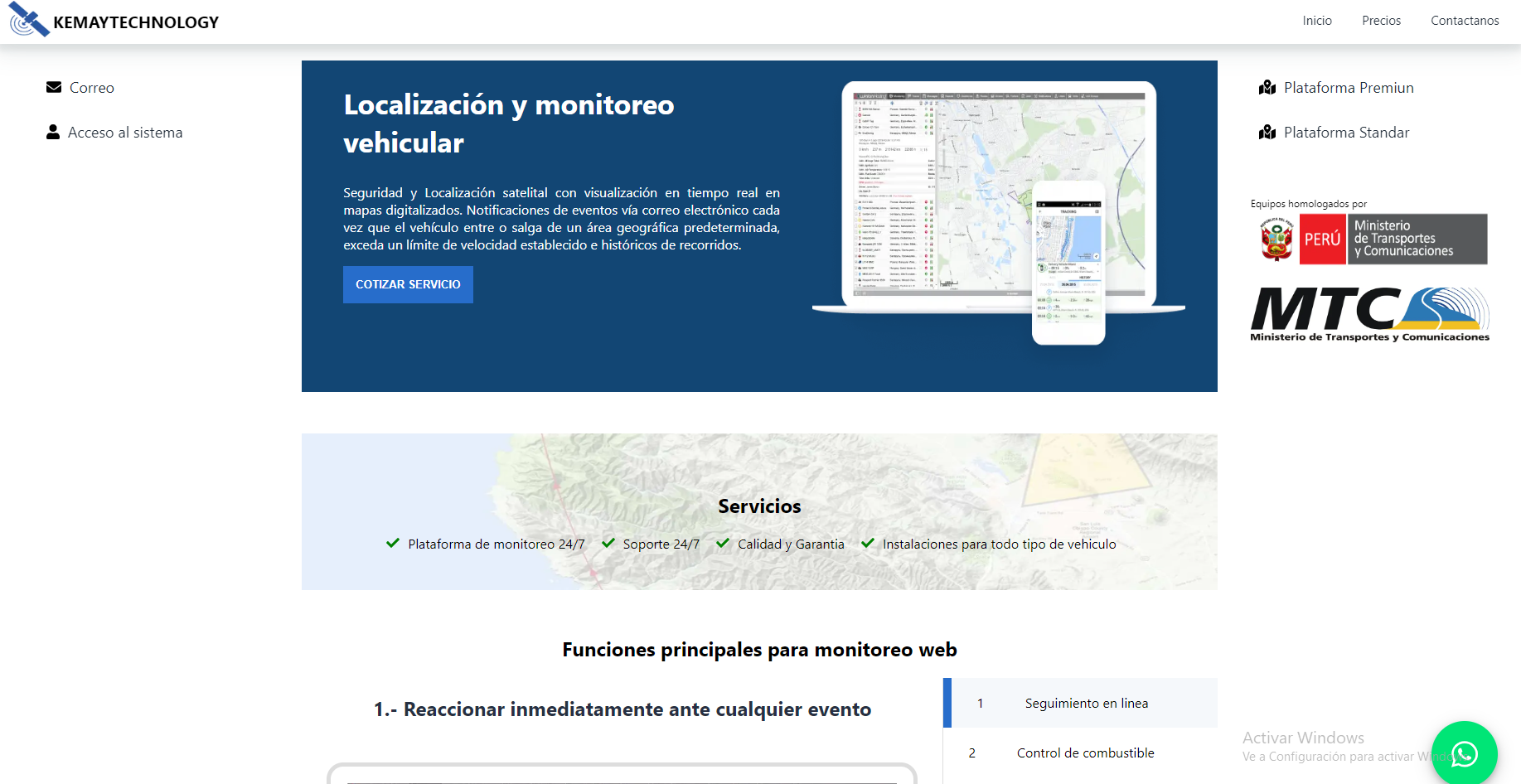Follow the Plataforma Premiun link
The image size is (1521, 784).
coord(1349,88)
